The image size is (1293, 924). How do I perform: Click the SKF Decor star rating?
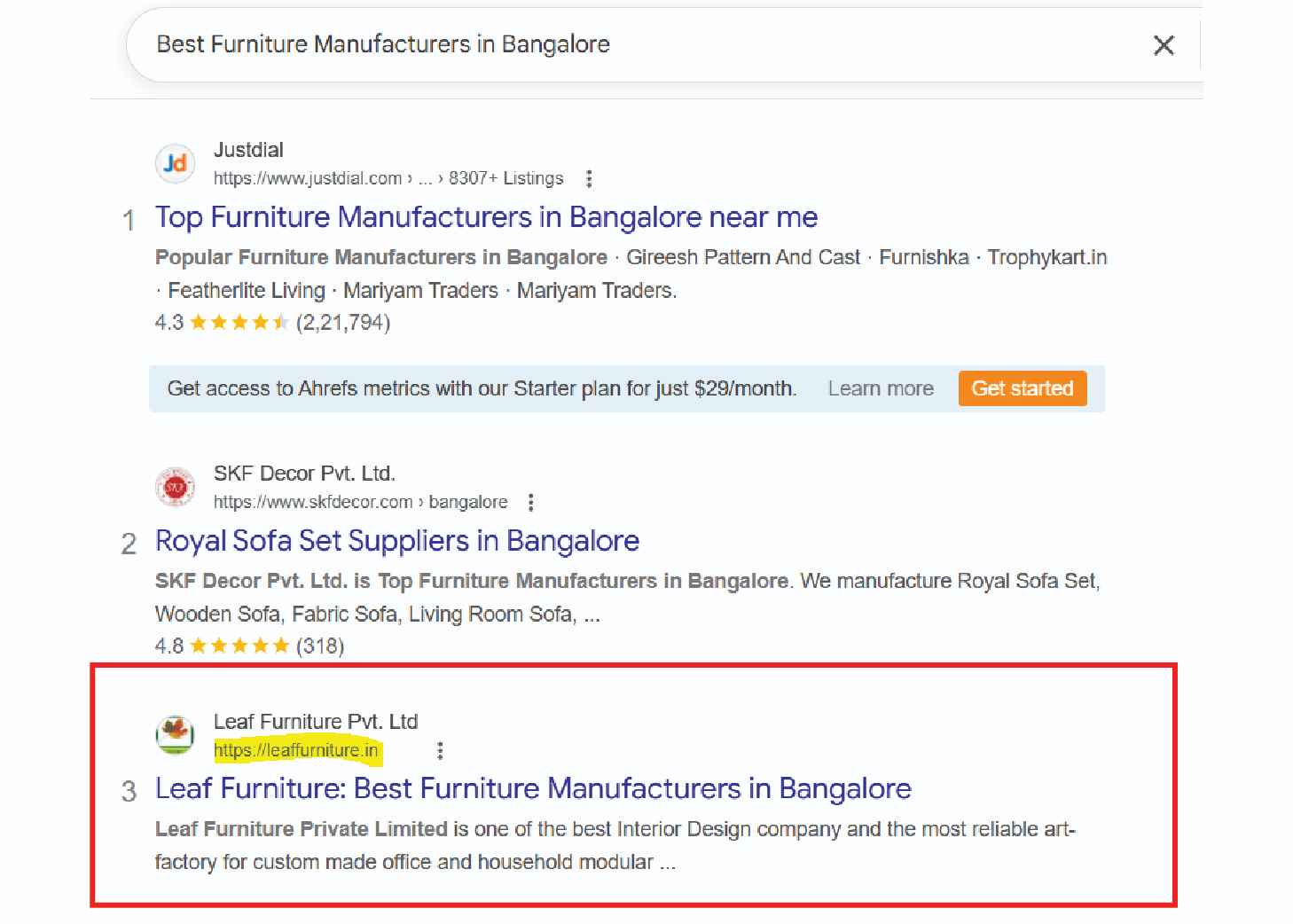point(239,646)
